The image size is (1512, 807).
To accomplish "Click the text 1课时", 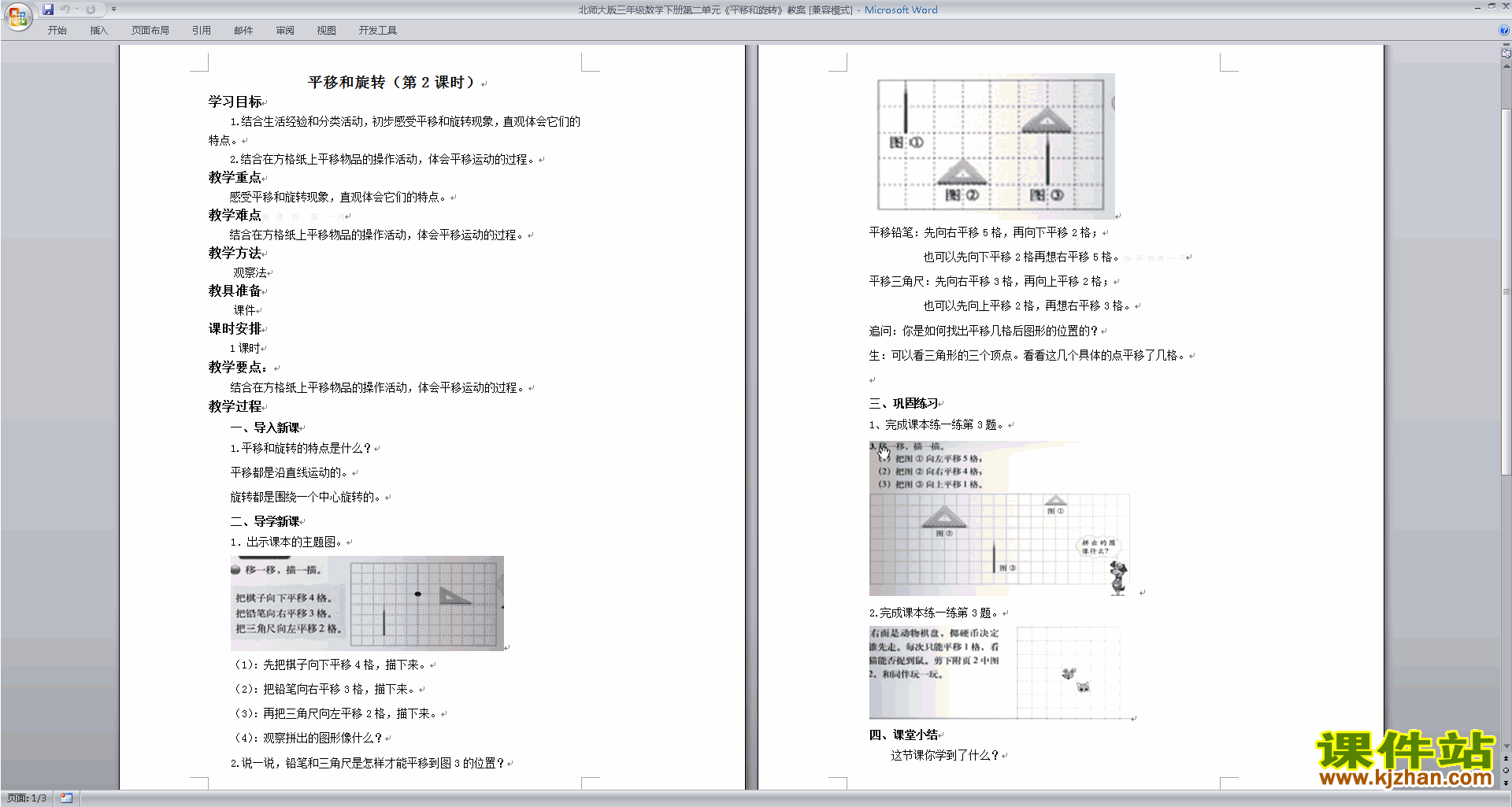I will click(245, 349).
